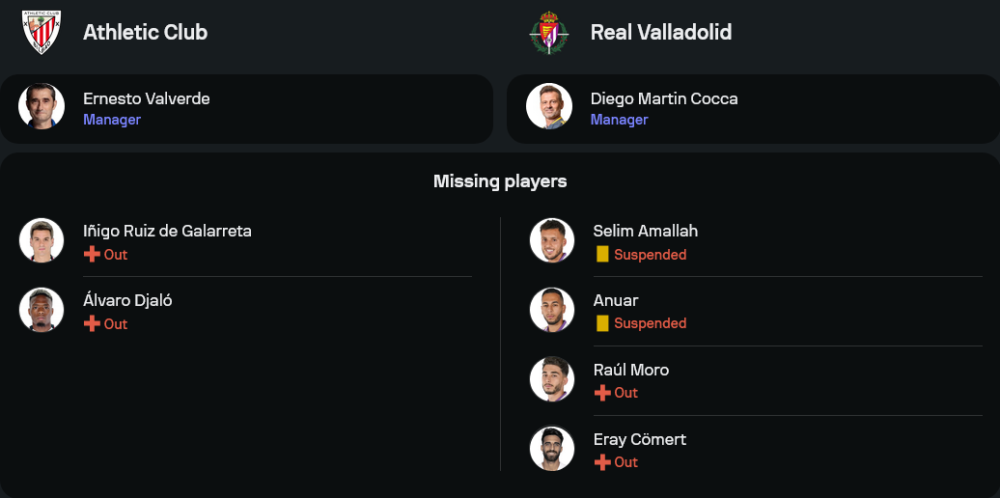This screenshot has height=498, width=1000.
Task: Click Iñigo Ruiz de Galarreta's avatar
Action: tap(41, 241)
